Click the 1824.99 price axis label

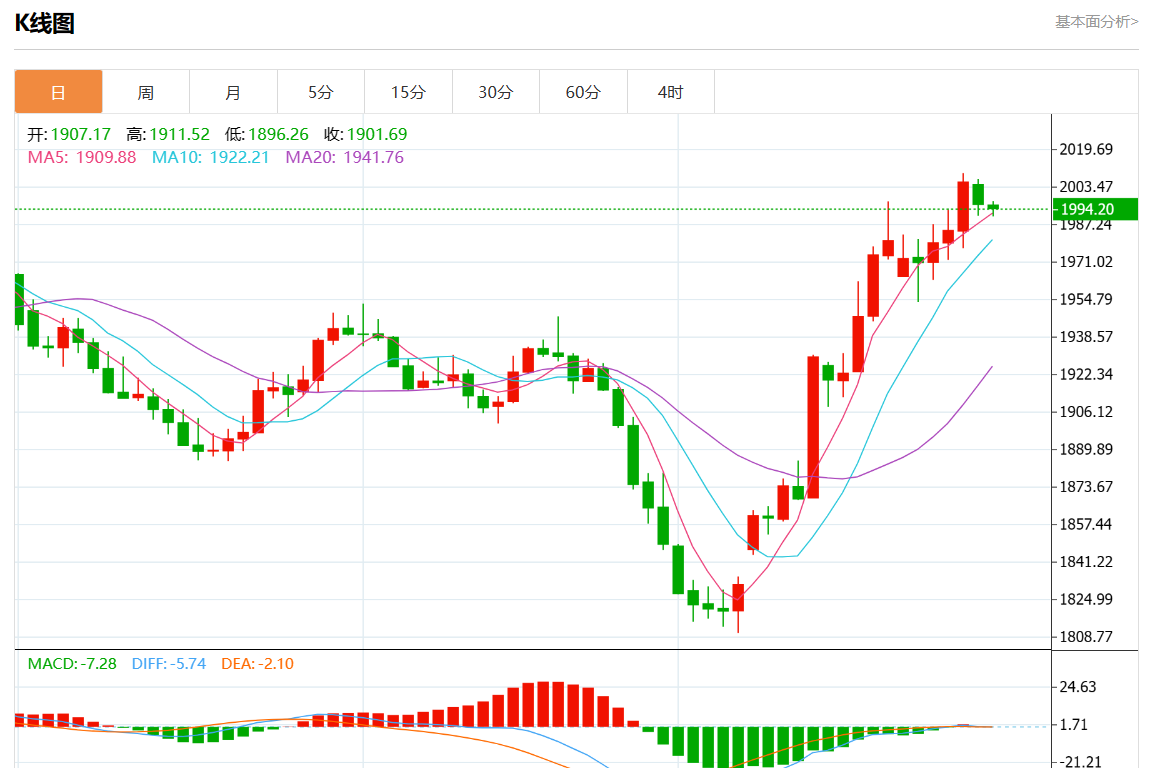(1086, 600)
